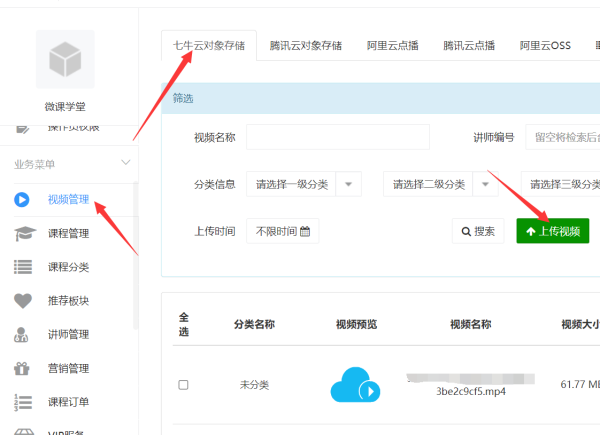Click the 未分类 cell
Image resolution: width=600 pixels, height=435 pixels.
point(254,384)
